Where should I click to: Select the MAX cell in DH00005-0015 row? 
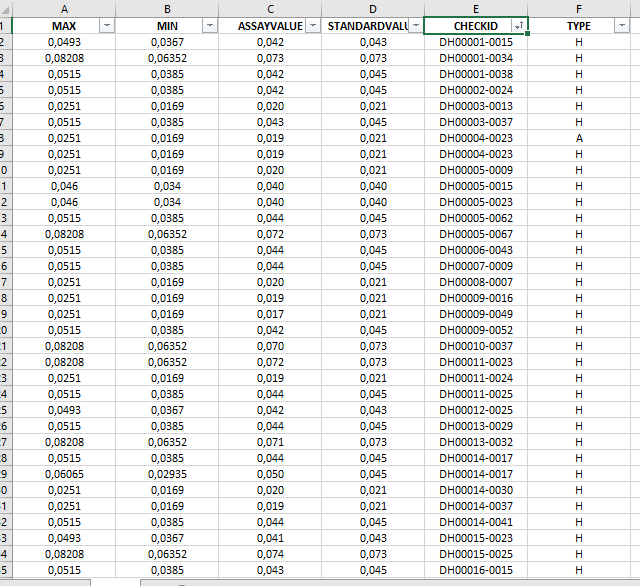click(64, 186)
